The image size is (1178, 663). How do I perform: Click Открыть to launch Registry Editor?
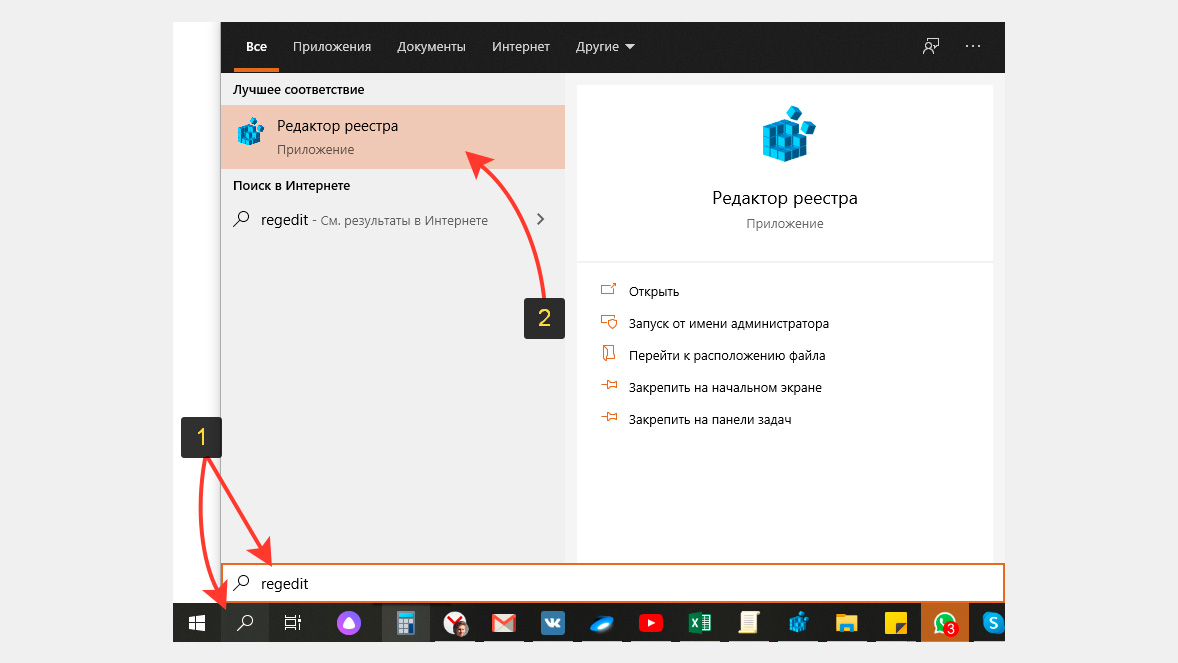[654, 292]
